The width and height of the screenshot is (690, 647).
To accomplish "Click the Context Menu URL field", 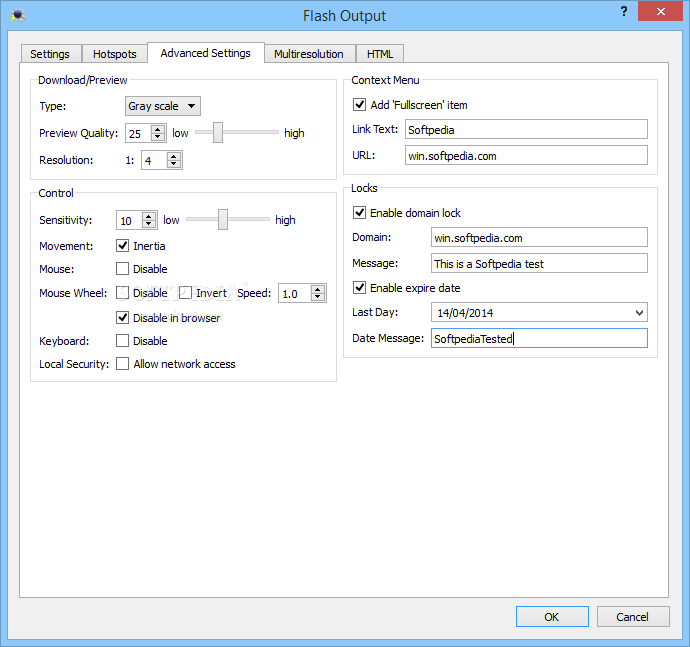I will tap(526, 156).
